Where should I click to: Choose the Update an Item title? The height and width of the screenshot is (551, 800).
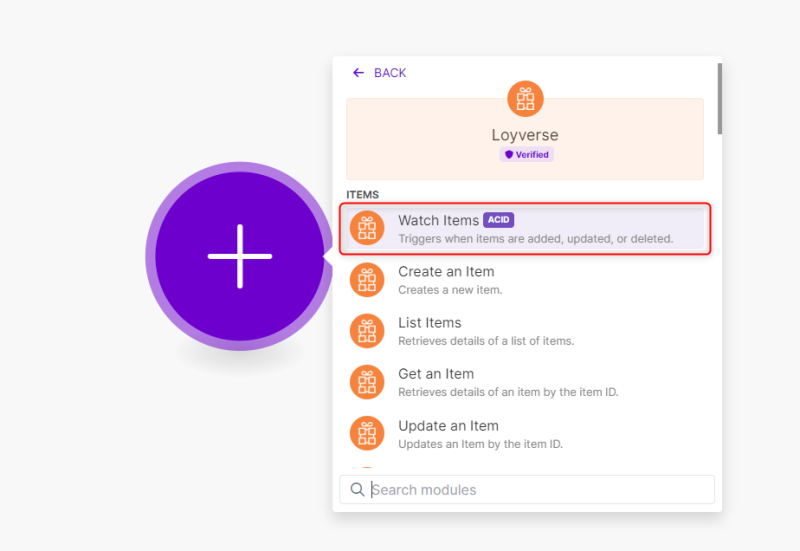pyautogui.click(x=448, y=426)
